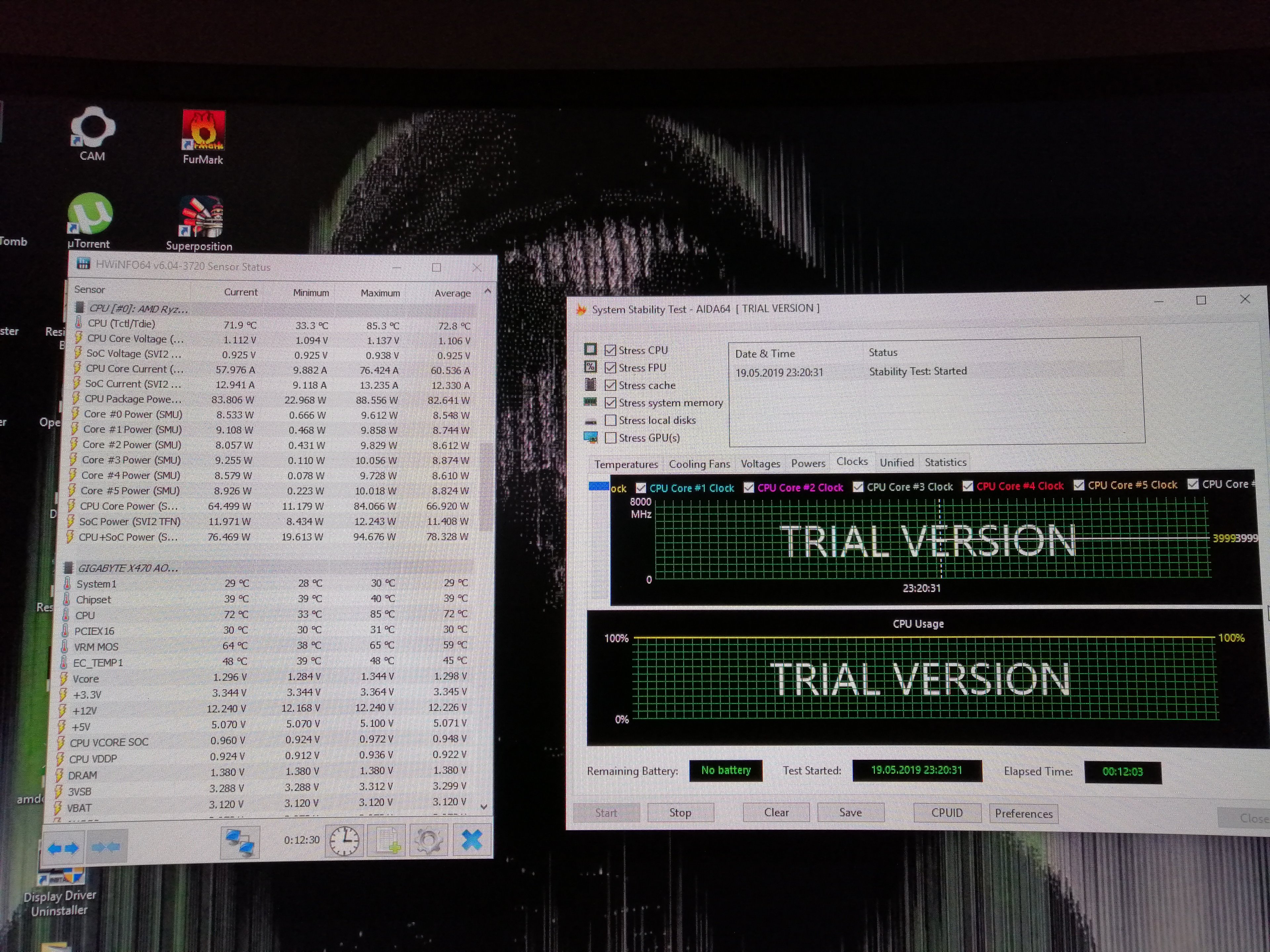Image resolution: width=1270 pixels, height=952 pixels.
Task: Switch to the Voltages tab
Action: click(760, 464)
